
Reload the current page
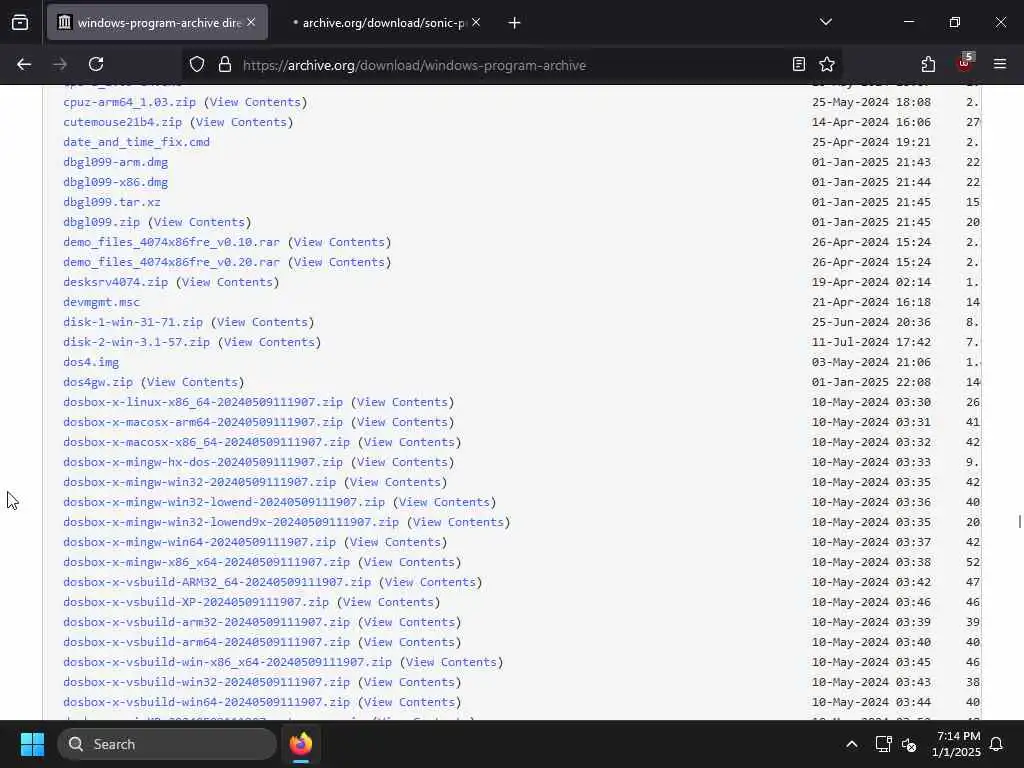(96, 64)
